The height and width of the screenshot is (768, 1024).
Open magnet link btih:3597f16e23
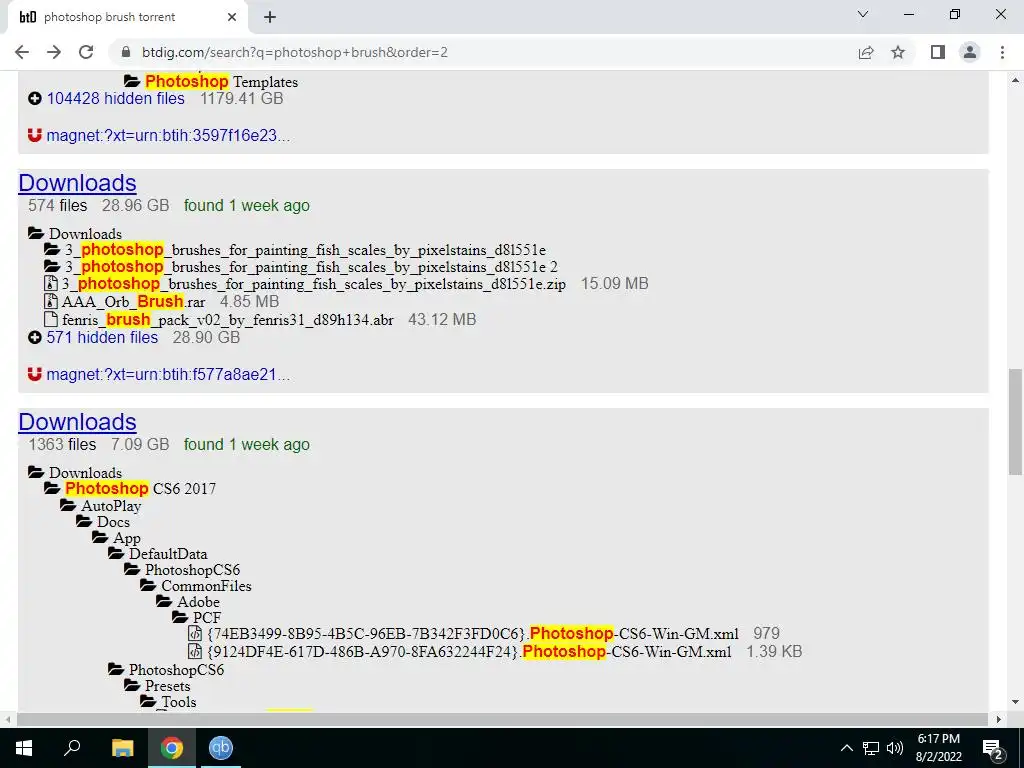168,136
